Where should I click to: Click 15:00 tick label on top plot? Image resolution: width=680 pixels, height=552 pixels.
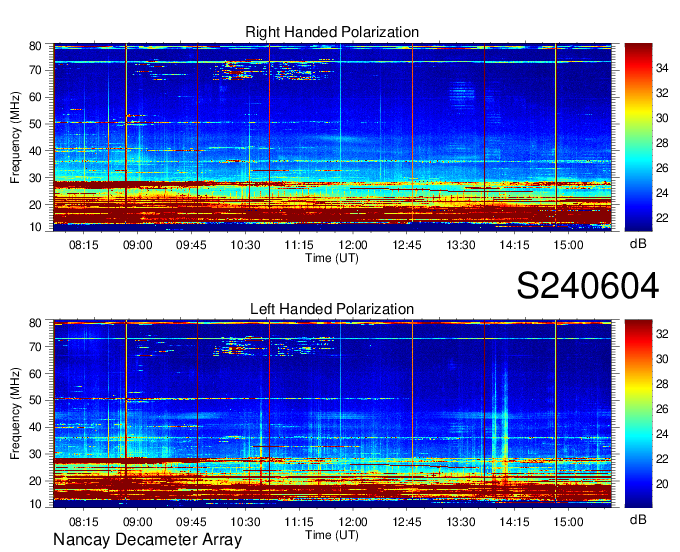[x=569, y=245]
